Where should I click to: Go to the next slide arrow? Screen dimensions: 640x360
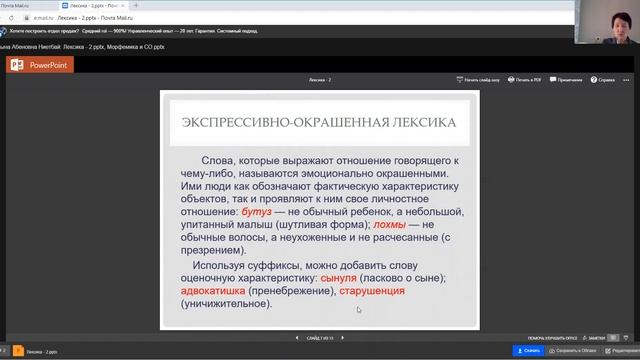[342, 338]
